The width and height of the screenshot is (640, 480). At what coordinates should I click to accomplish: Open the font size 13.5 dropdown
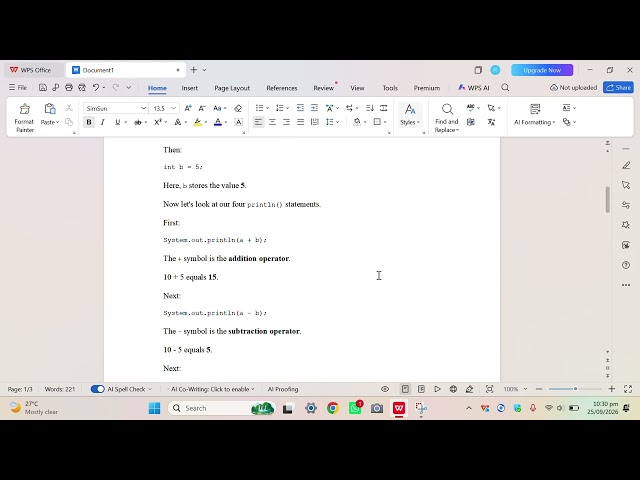(x=174, y=108)
